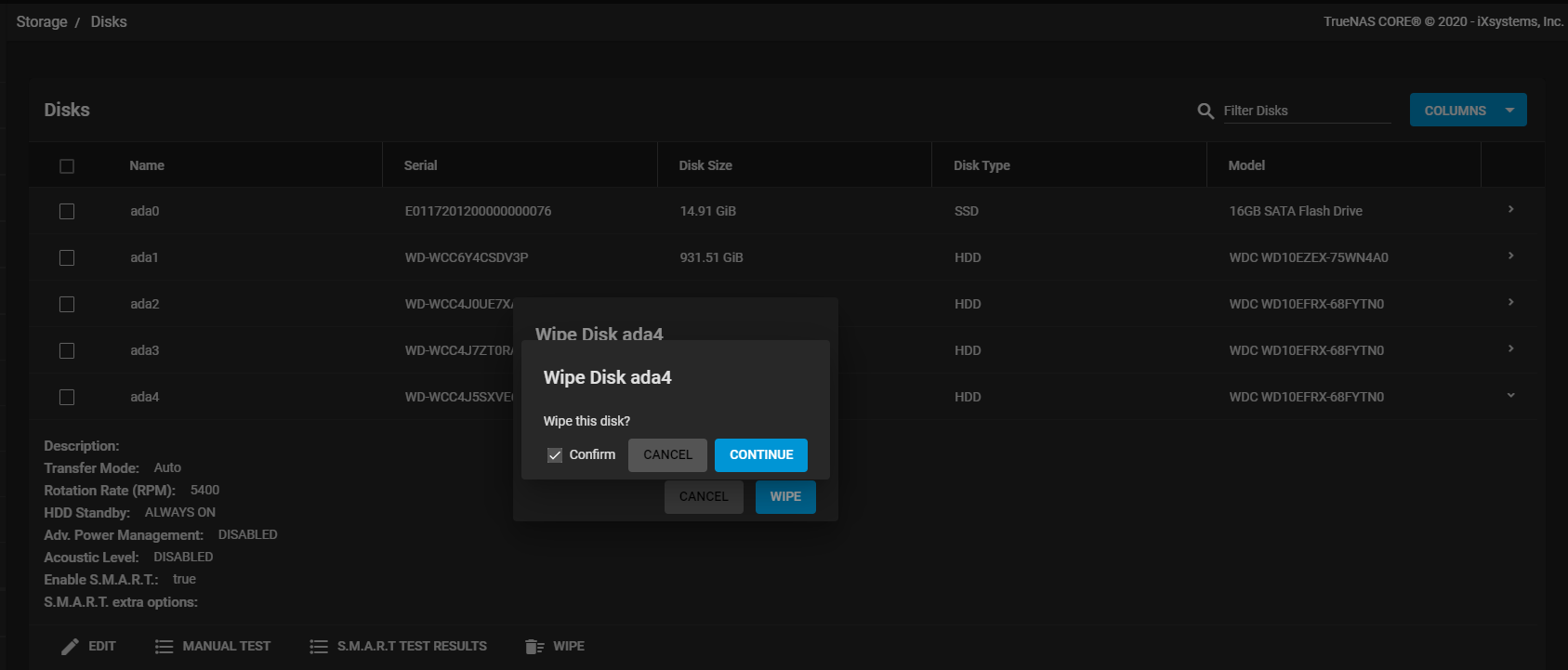Click the blue Wipe button

pyautogui.click(x=785, y=497)
